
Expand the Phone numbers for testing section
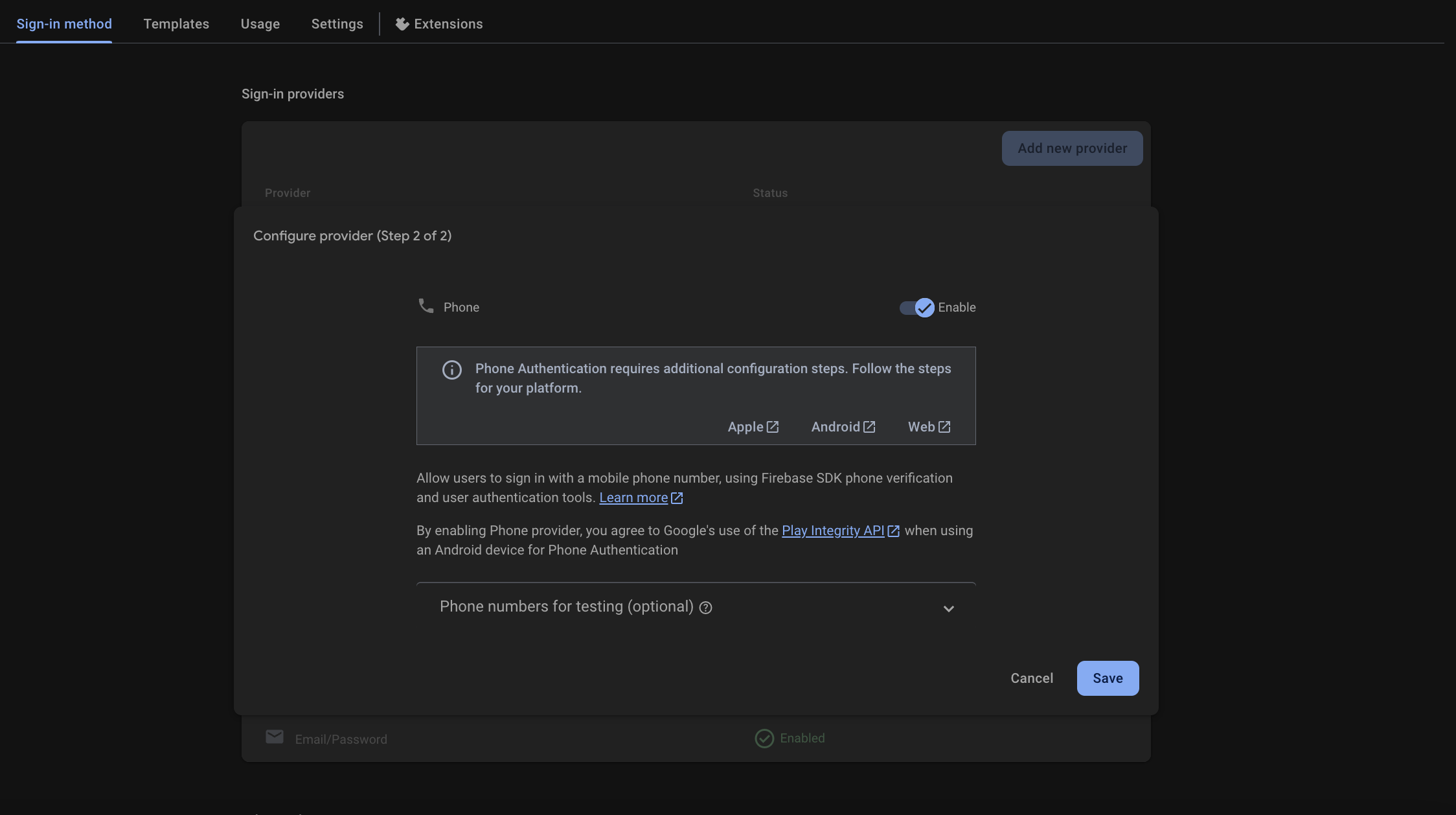tap(566, 606)
